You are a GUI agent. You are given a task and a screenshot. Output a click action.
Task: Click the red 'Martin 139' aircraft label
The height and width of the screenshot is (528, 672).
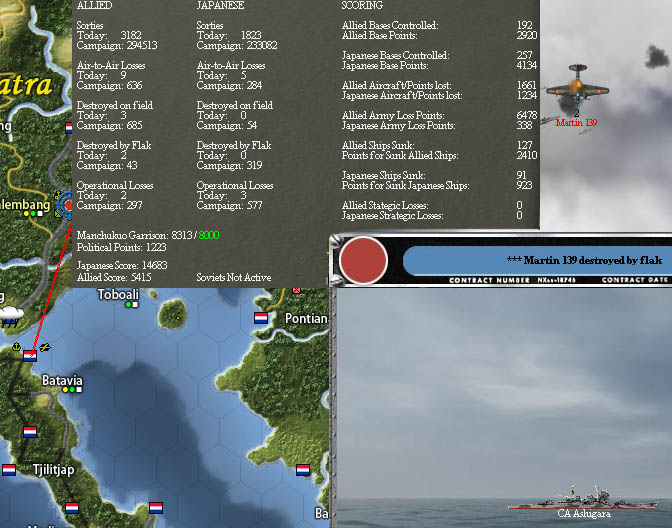pyautogui.click(x=576, y=123)
